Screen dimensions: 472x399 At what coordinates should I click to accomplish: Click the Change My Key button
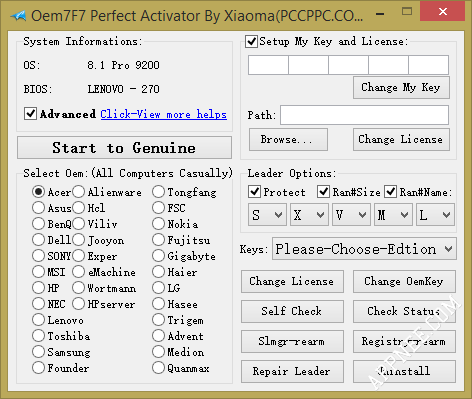click(401, 88)
